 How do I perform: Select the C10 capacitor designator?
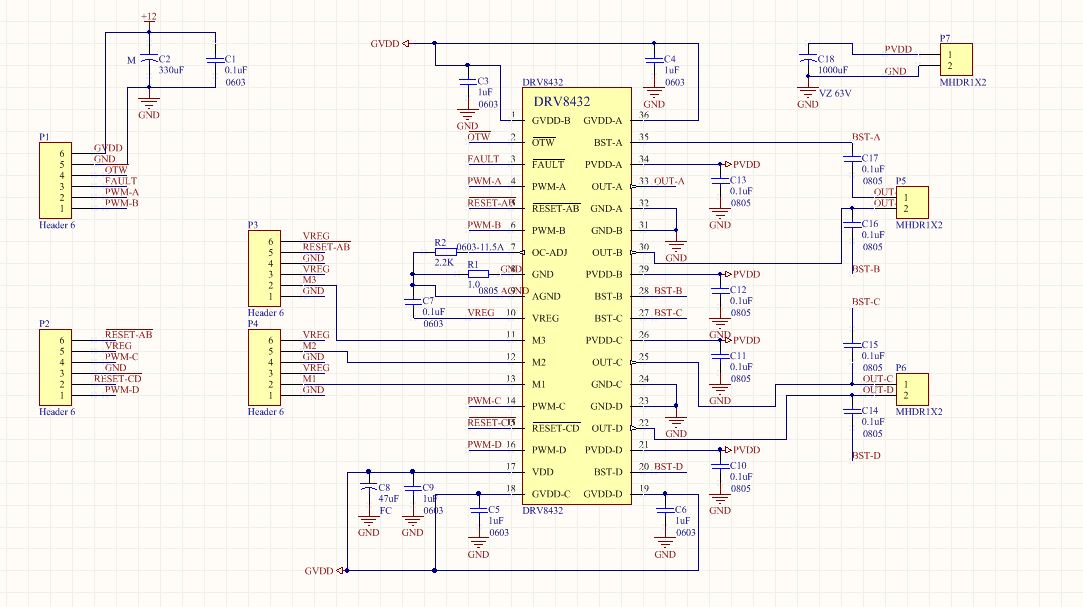[738, 465]
